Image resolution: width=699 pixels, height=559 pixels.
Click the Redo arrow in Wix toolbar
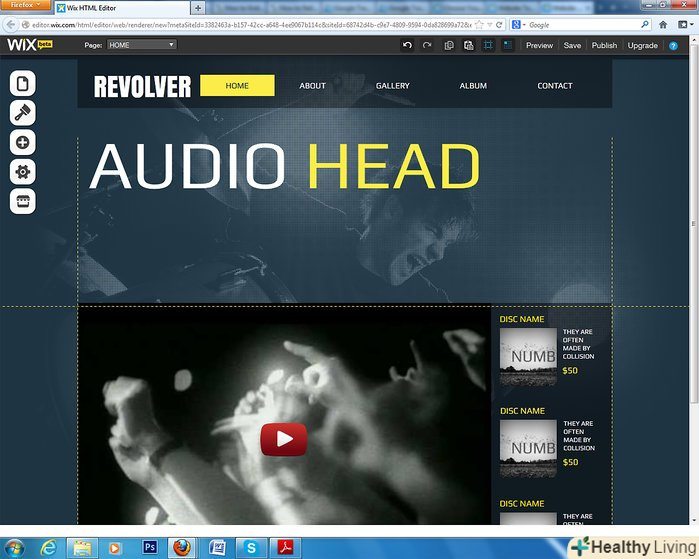coord(427,45)
